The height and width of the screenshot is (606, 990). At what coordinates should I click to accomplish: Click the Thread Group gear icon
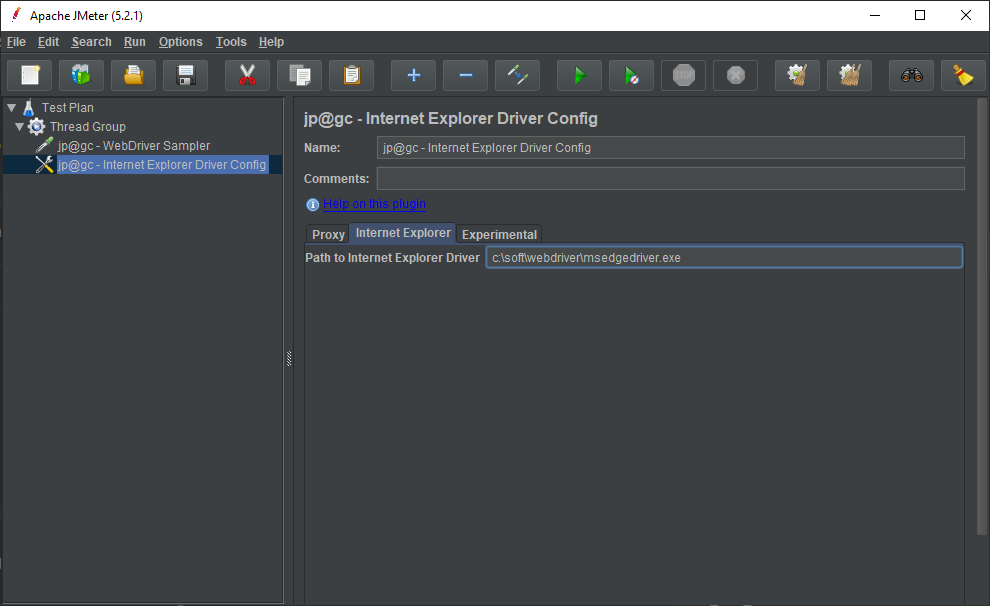37,127
